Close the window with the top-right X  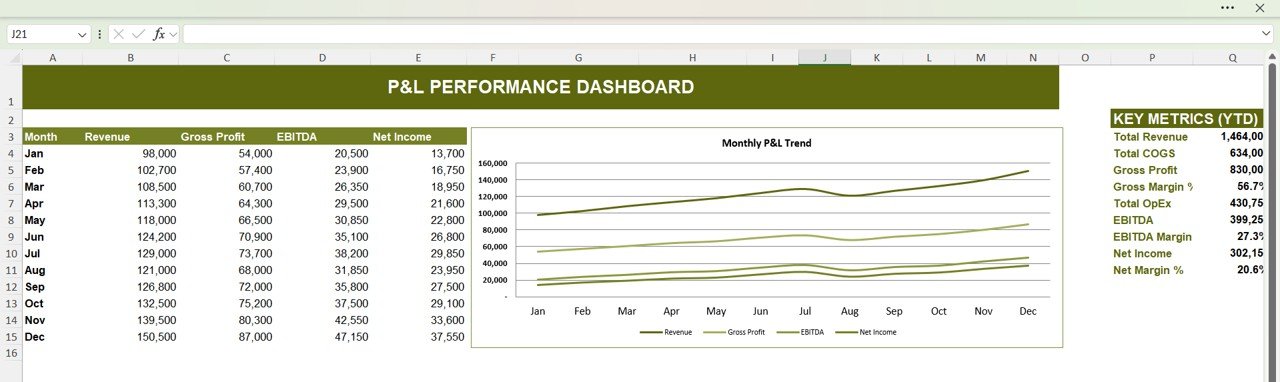pyautogui.click(x=1260, y=7)
